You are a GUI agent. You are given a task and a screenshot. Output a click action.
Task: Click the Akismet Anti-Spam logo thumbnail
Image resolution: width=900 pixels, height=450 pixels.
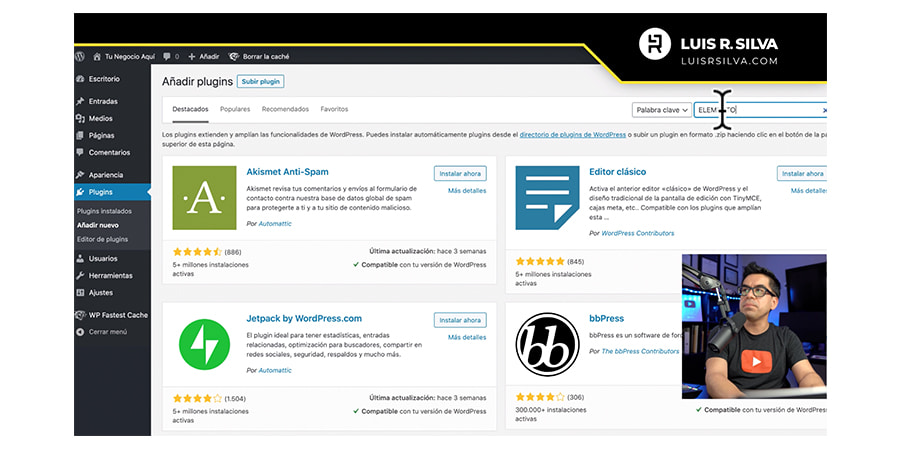click(204, 198)
